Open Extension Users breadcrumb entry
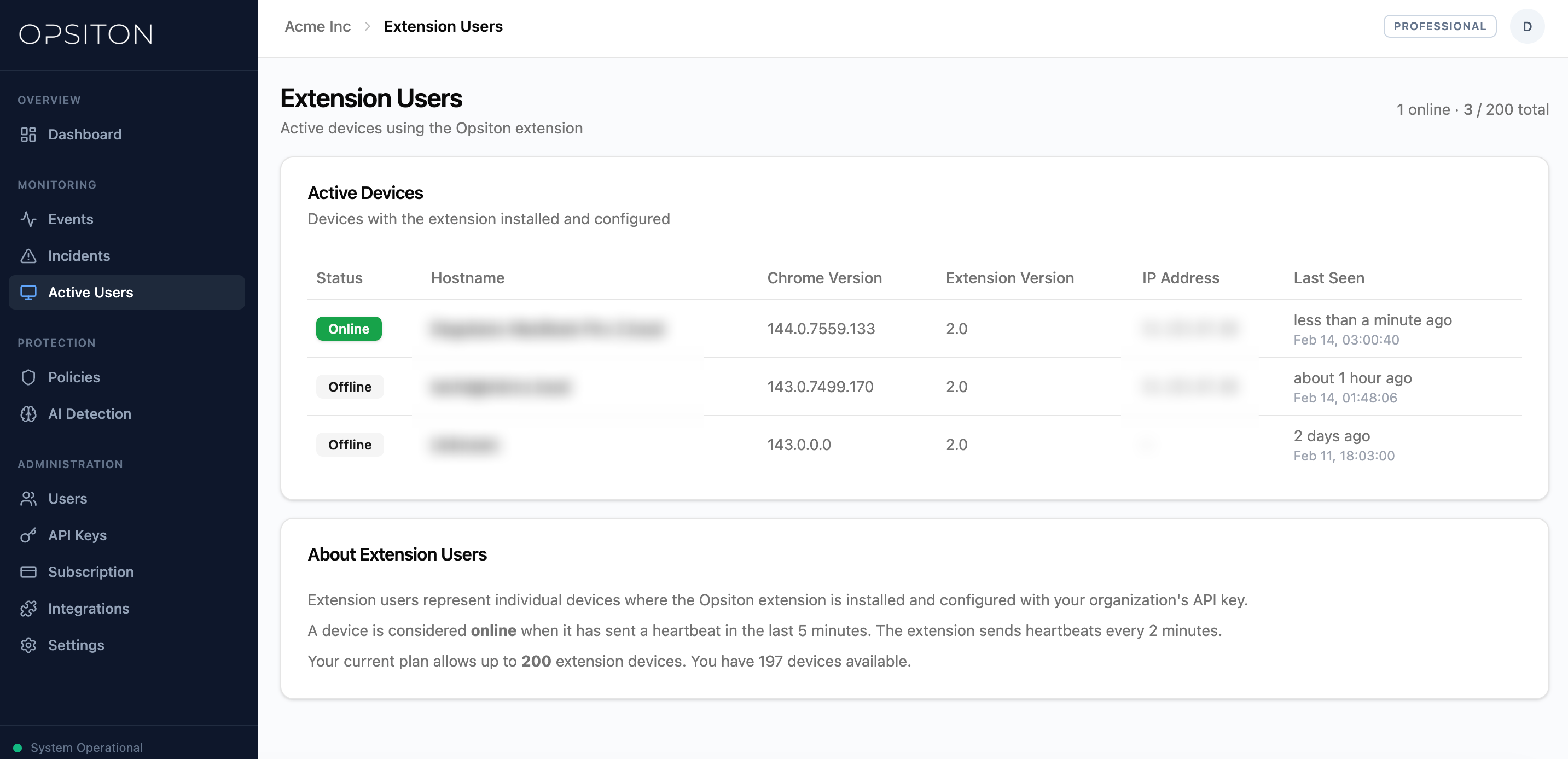The height and width of the screenshot is (759, 1568). point(443,26)
